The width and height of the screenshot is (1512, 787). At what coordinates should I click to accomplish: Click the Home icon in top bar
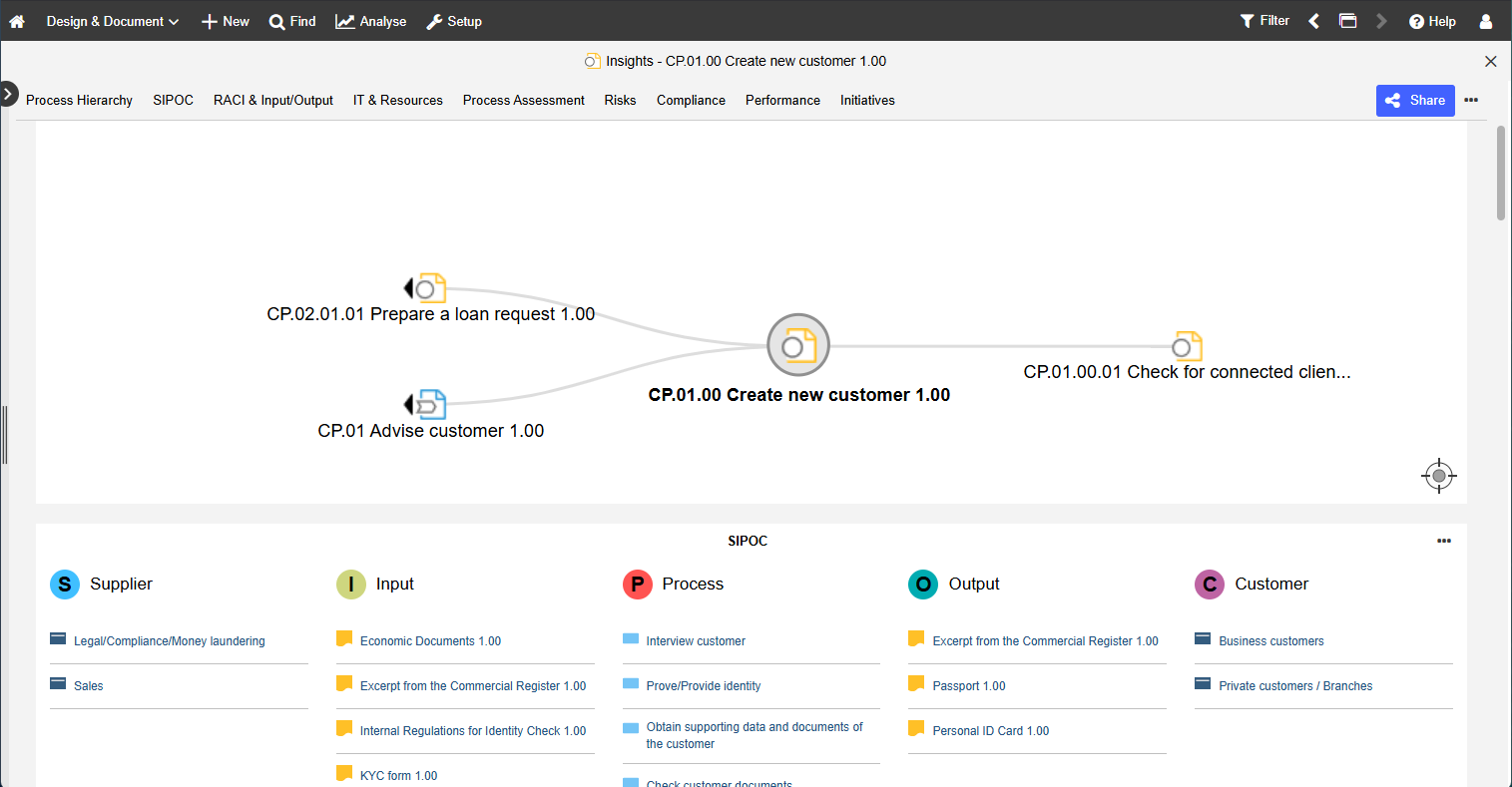[17, 21]
